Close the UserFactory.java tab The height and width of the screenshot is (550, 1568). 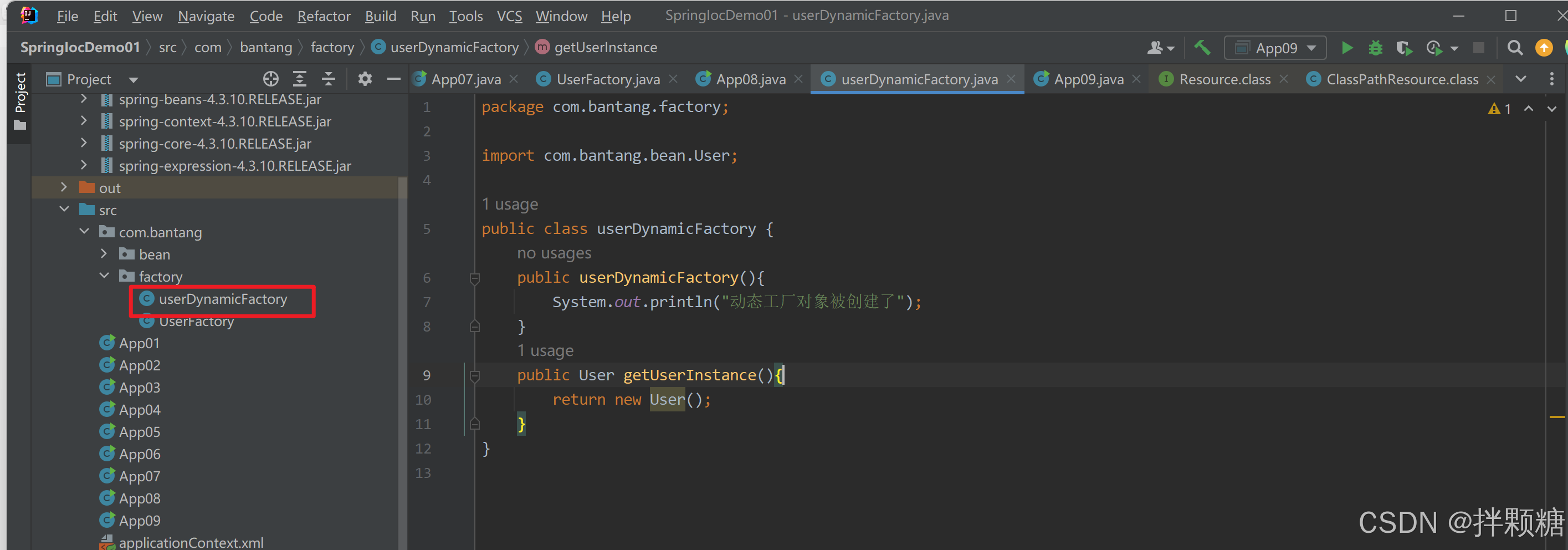tap(673, 79)
